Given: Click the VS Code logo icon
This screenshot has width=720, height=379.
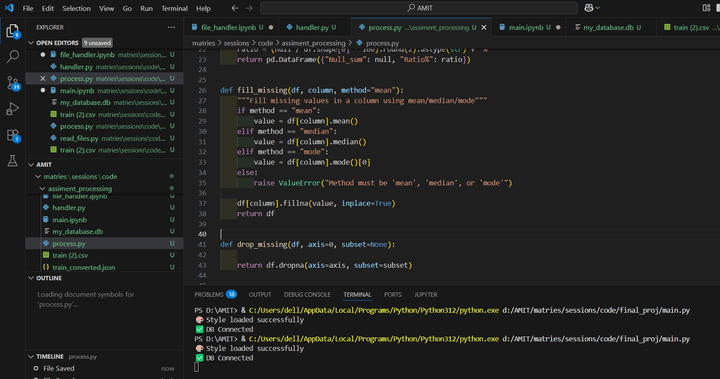Looking at the screenshot, I should pos(9,8).
